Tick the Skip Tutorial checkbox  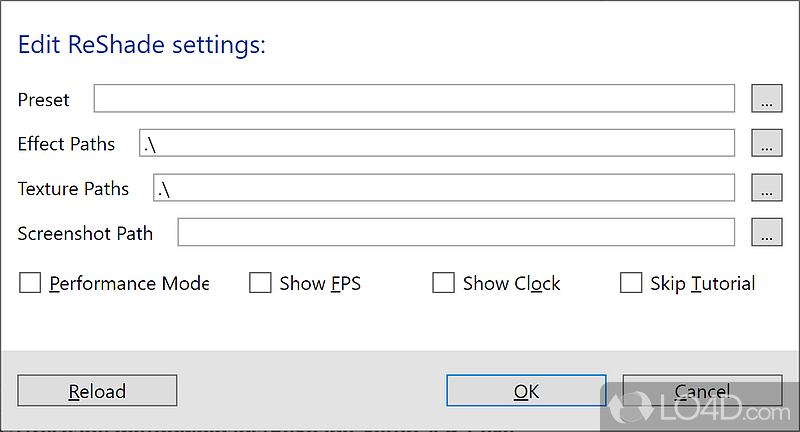(x=631, y=283)
